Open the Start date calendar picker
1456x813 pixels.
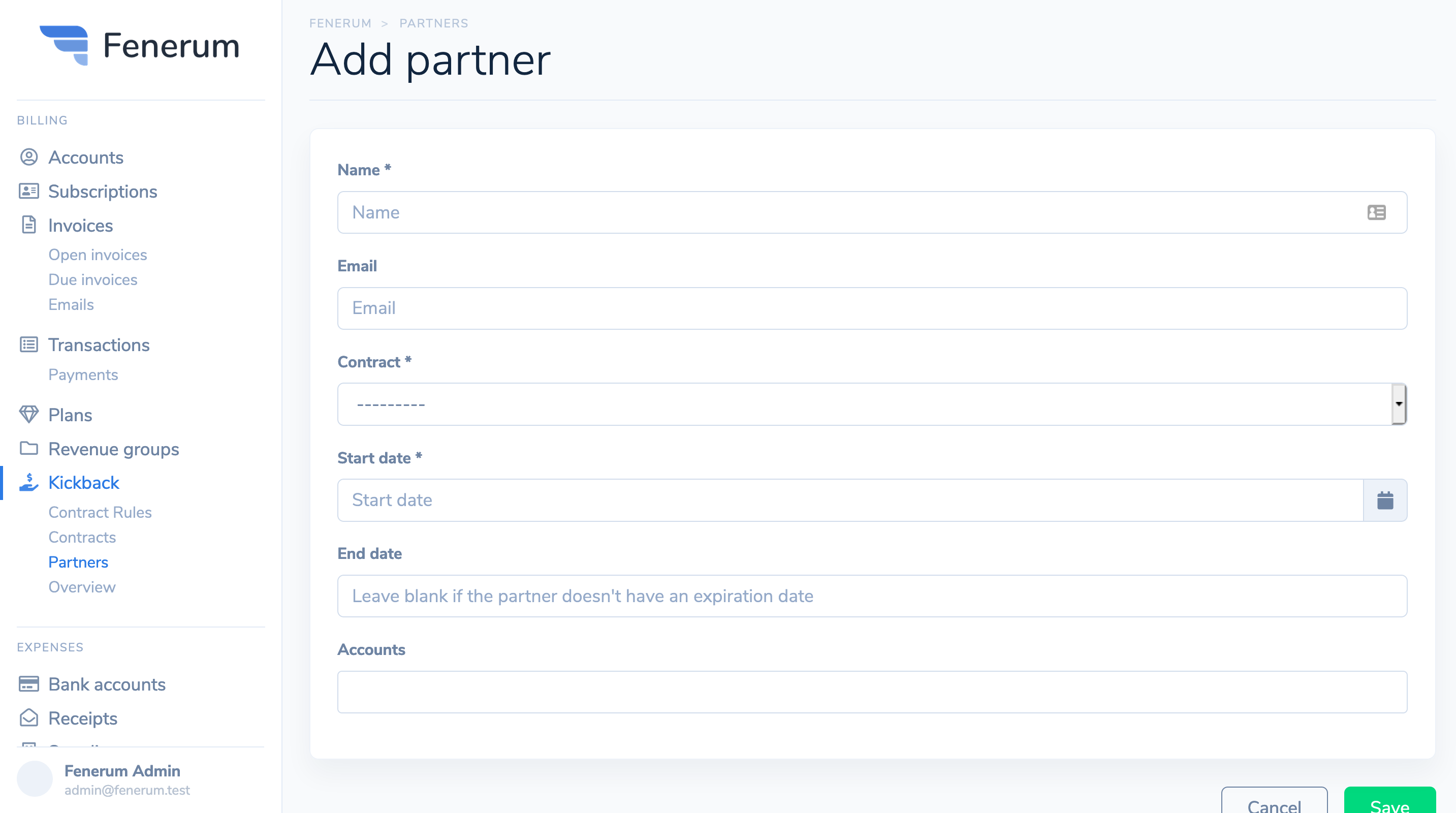click(1385, 501)
